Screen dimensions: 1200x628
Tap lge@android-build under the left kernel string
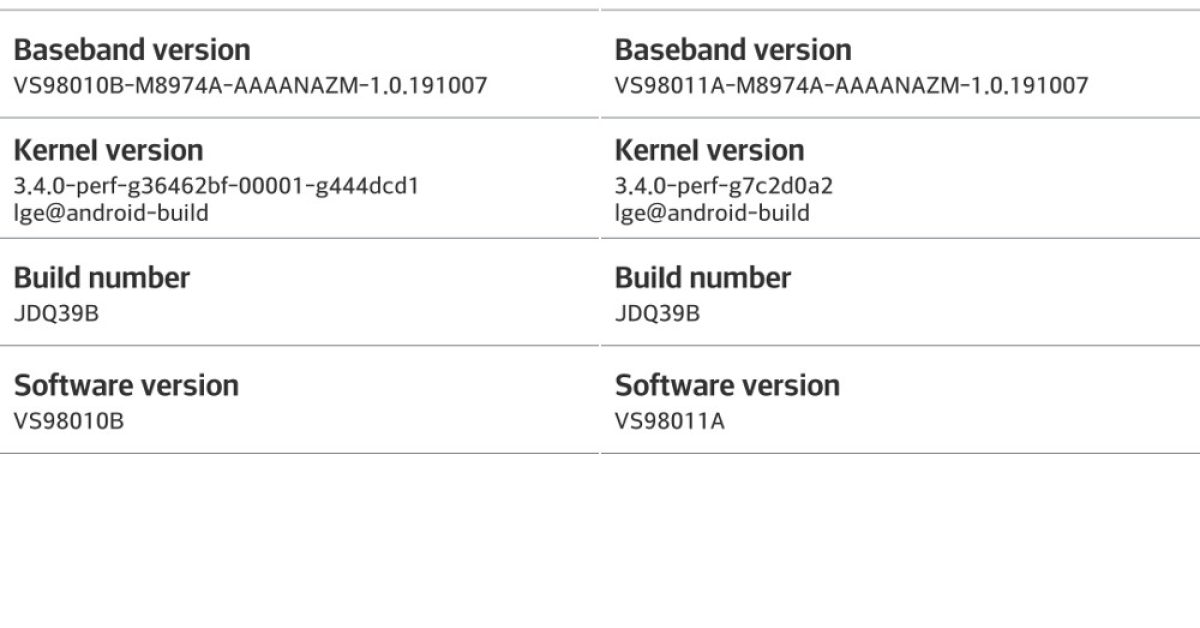tap(111, 213)
